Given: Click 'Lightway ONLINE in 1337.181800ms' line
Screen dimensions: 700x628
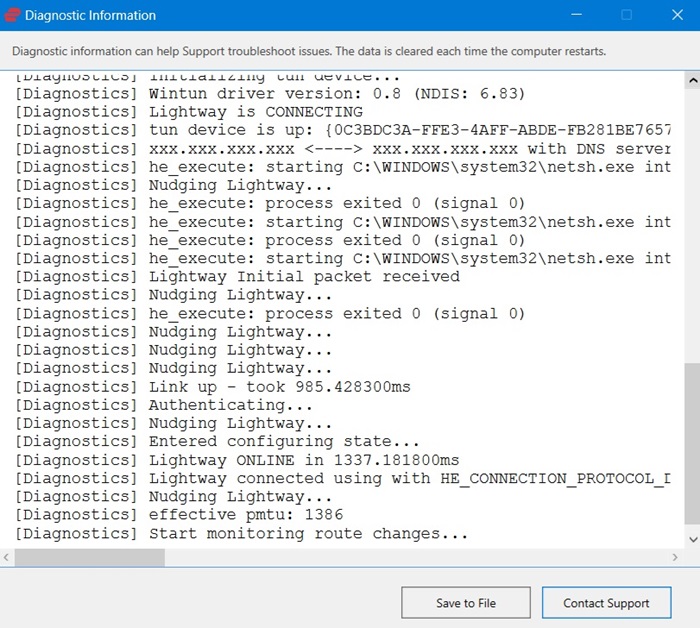Looking at the screenshot, I should pyautogui.click(x=237, y=460).
